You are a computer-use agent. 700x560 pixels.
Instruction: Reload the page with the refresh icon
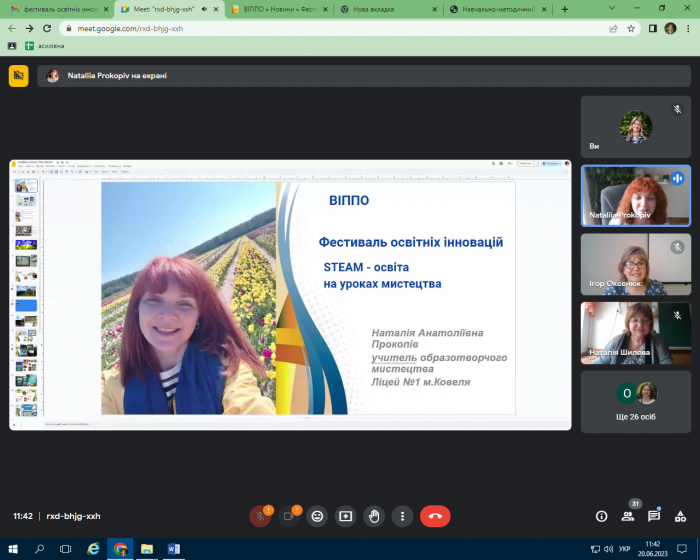[x=46, y=28]
